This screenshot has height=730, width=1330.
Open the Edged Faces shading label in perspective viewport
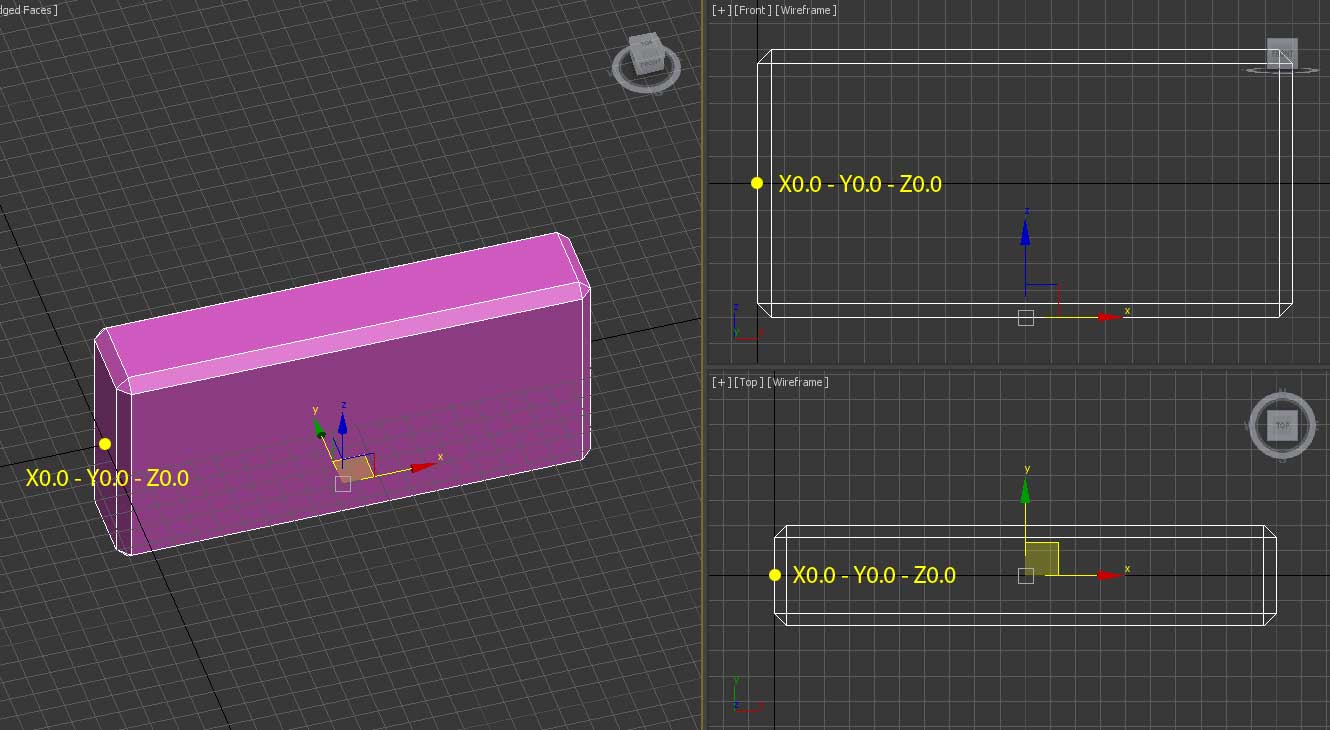tap(29, 10)
